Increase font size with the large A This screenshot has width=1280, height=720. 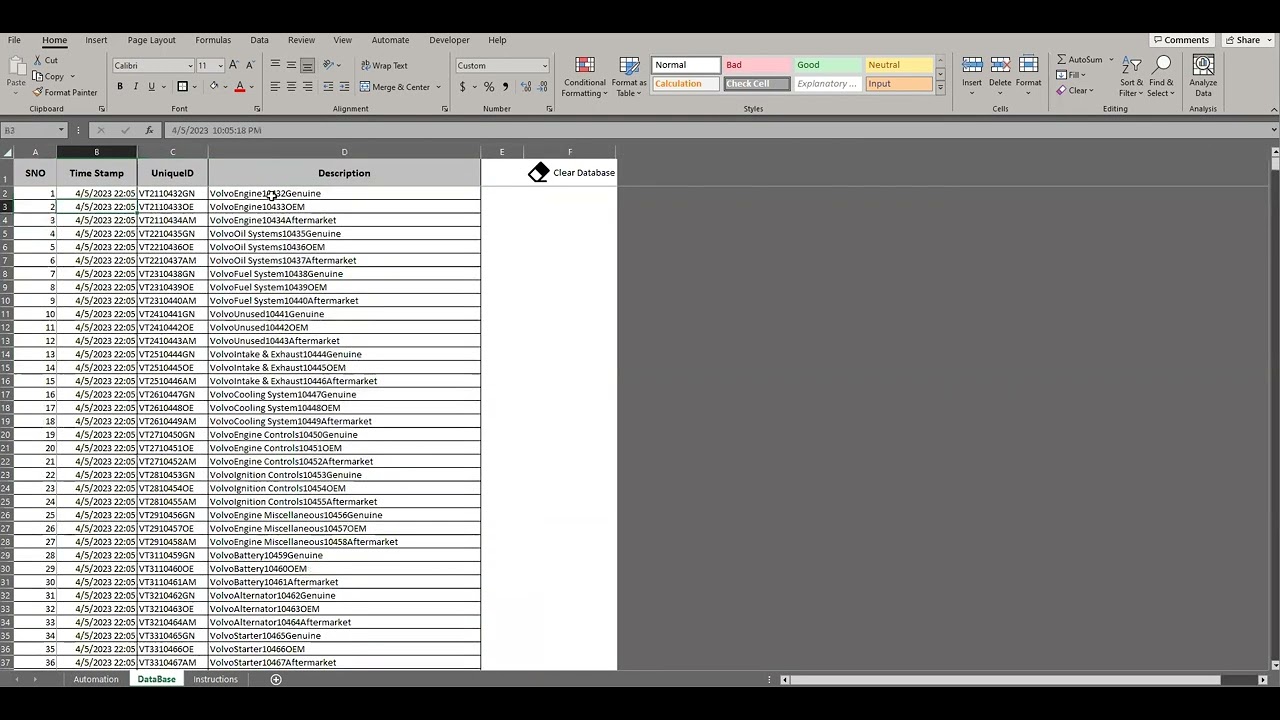[234, 65]
